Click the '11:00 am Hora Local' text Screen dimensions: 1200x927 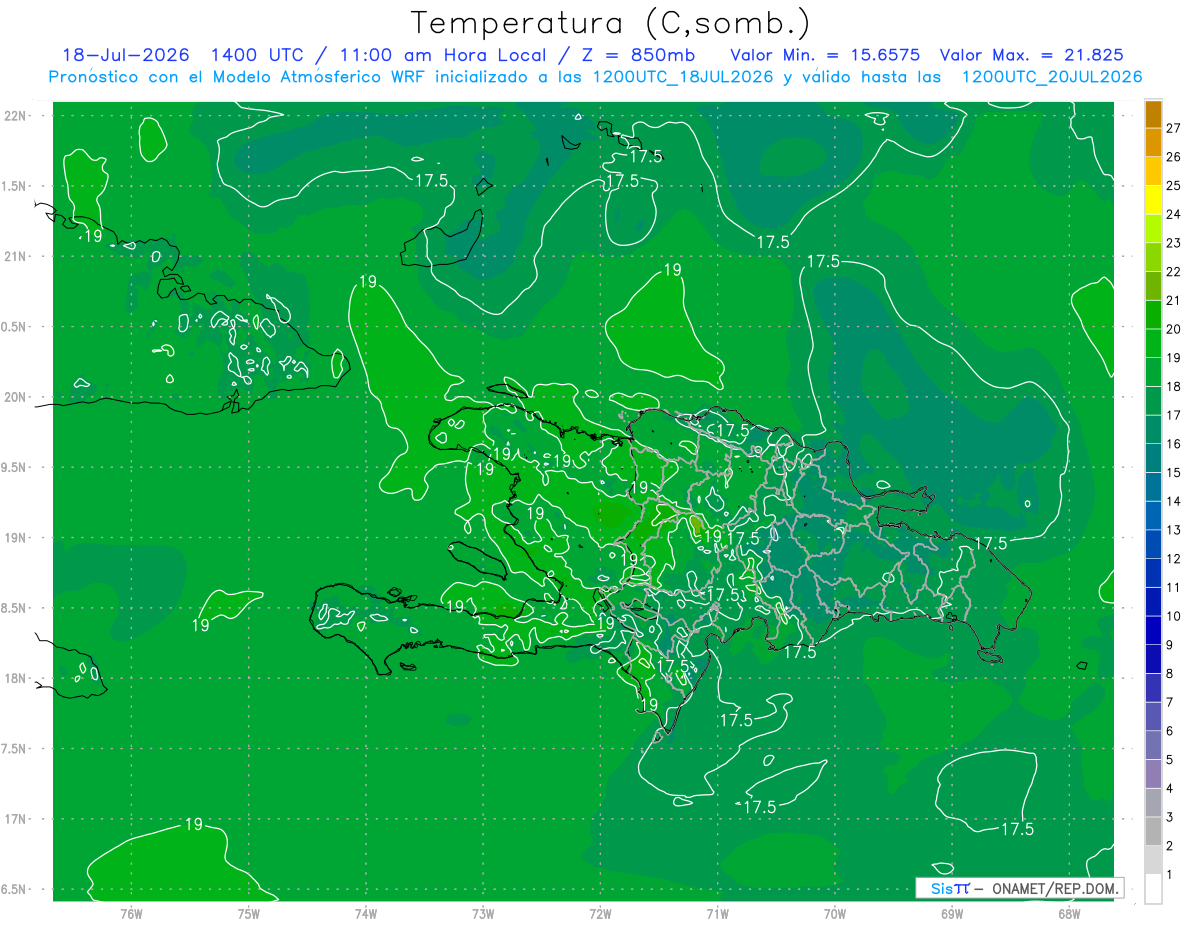(439, 55)
